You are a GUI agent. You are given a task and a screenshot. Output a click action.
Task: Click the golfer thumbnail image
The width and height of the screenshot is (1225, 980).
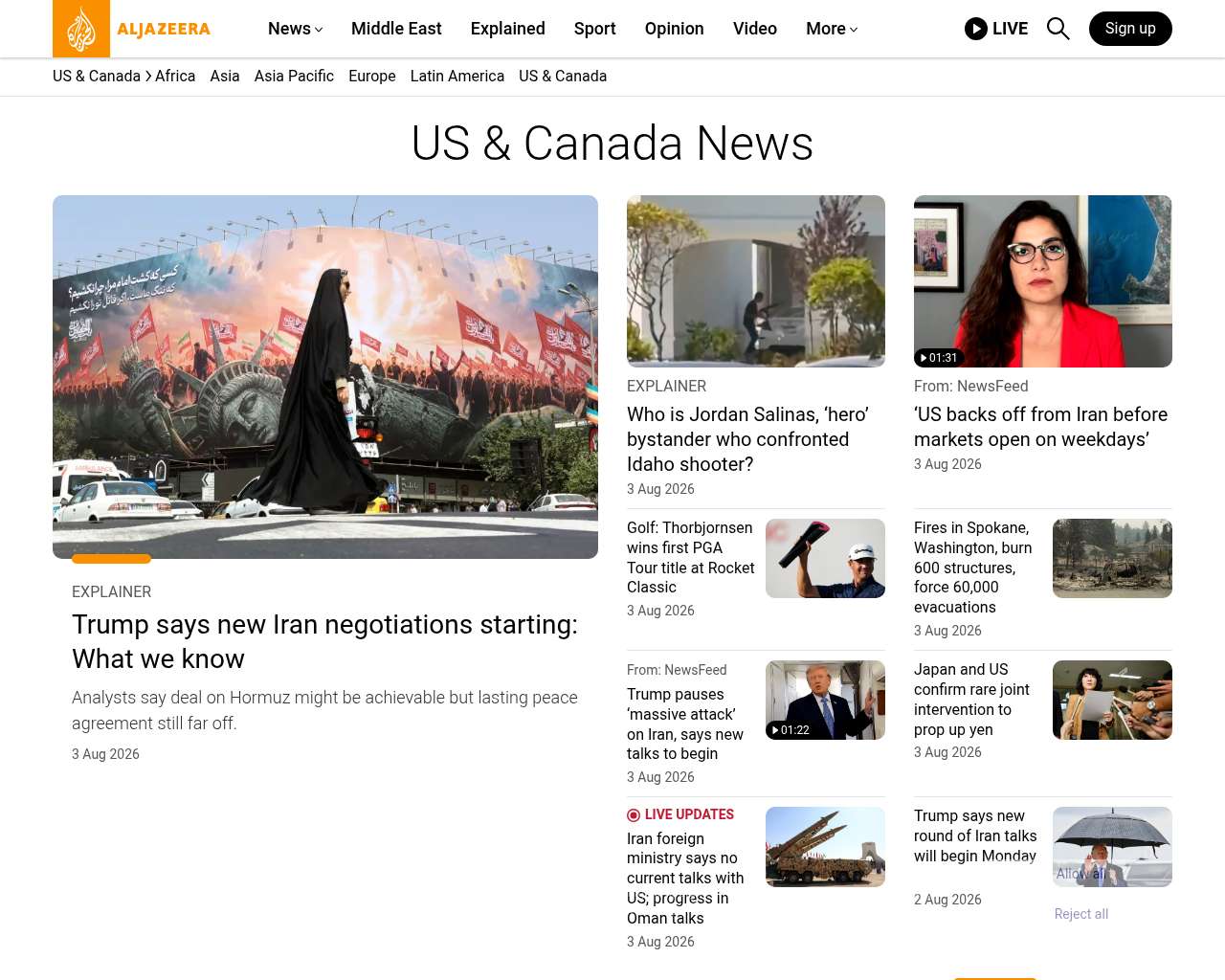(825, 559)
